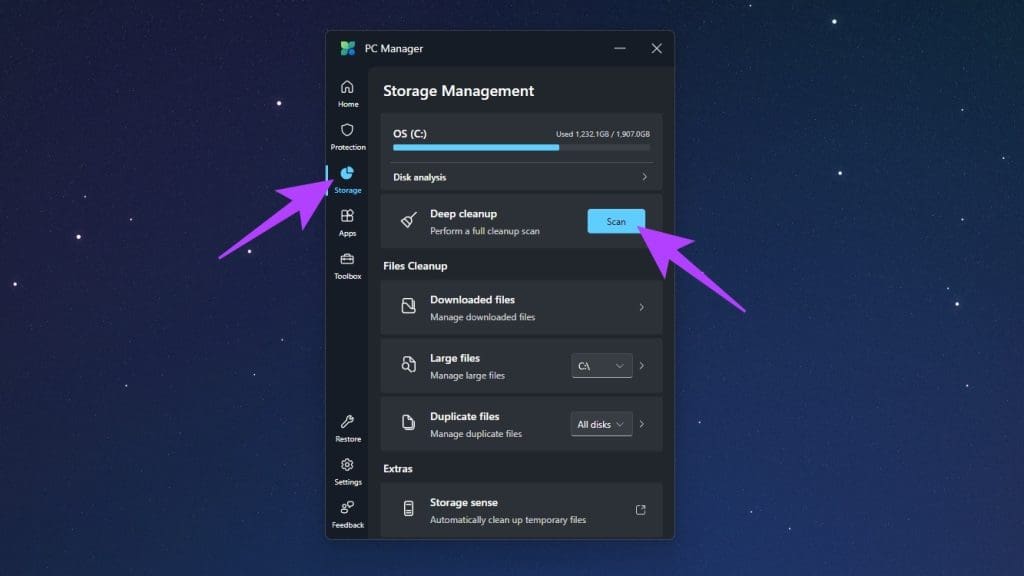This screenshot has width=1024, height=576.
Task: Open Large files chevron arrow
Action: [x=642, y=366]
